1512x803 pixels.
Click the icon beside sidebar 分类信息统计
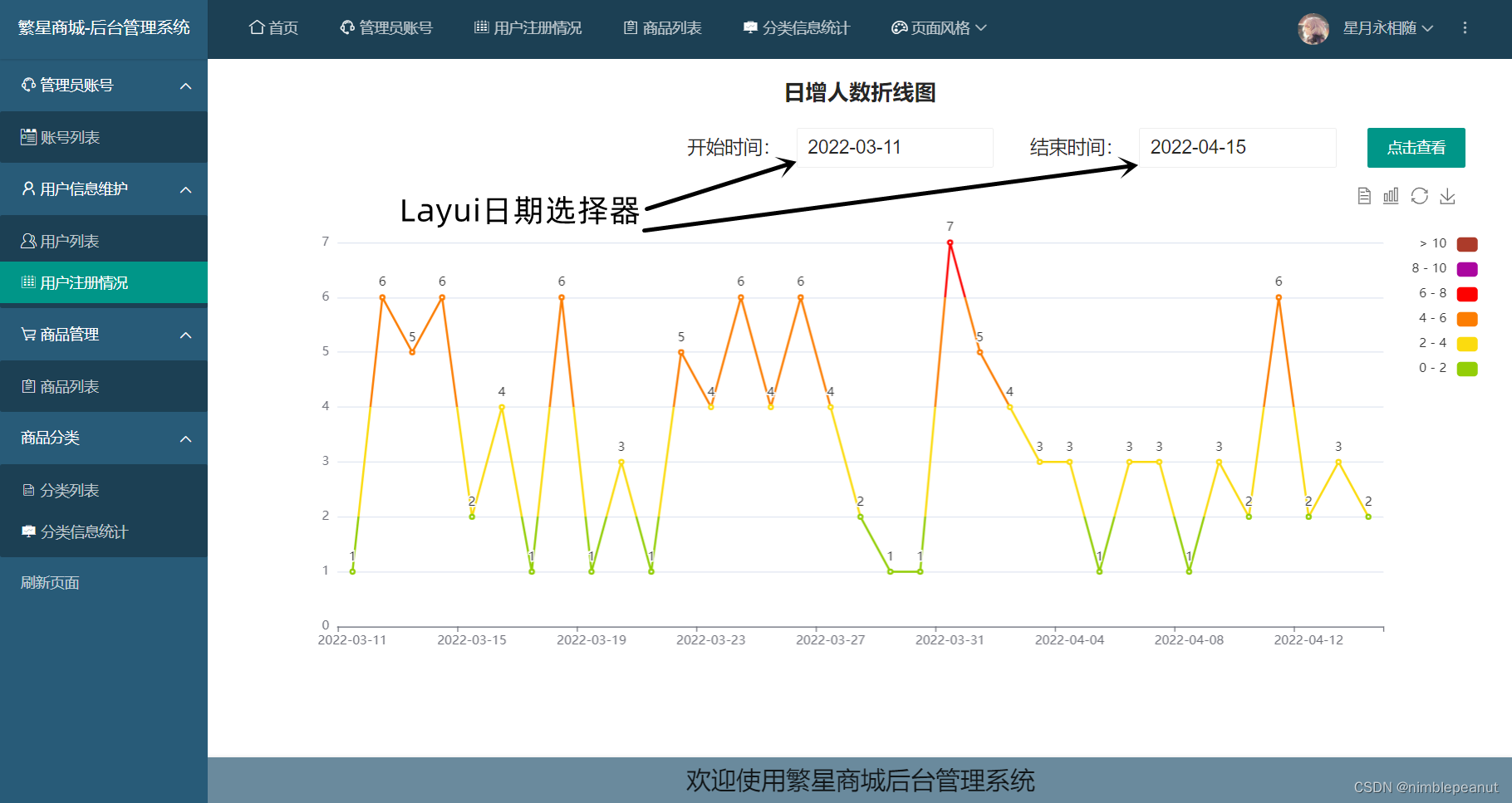pos(29,531)
